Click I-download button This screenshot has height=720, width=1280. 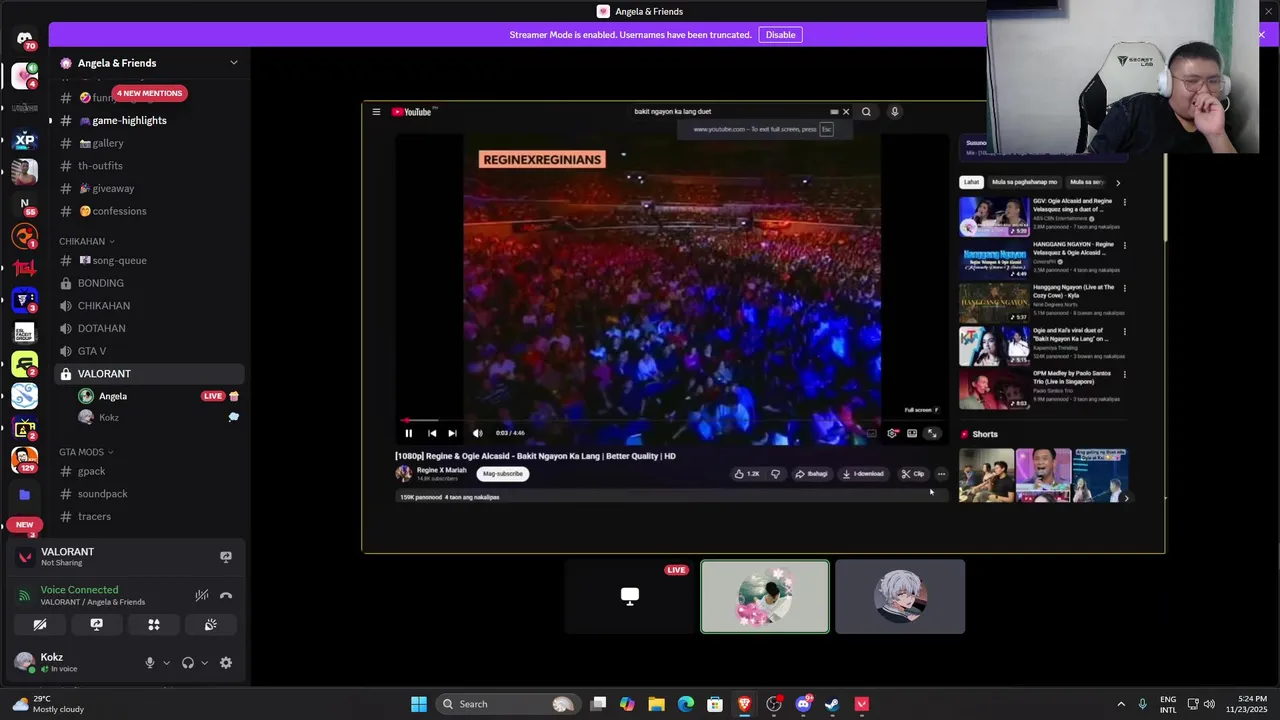[863, 474]
